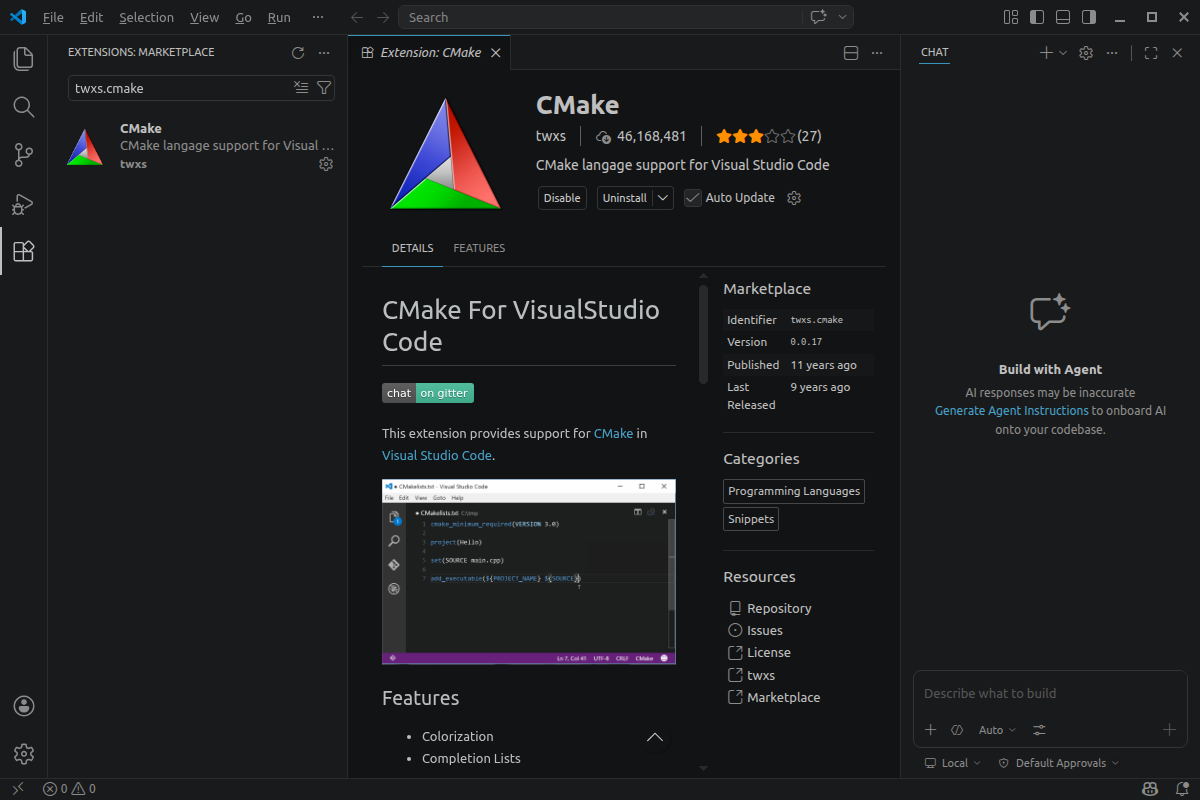Open the Explorer view in activity bar
1200x800 pixels.
coord(24,59)
